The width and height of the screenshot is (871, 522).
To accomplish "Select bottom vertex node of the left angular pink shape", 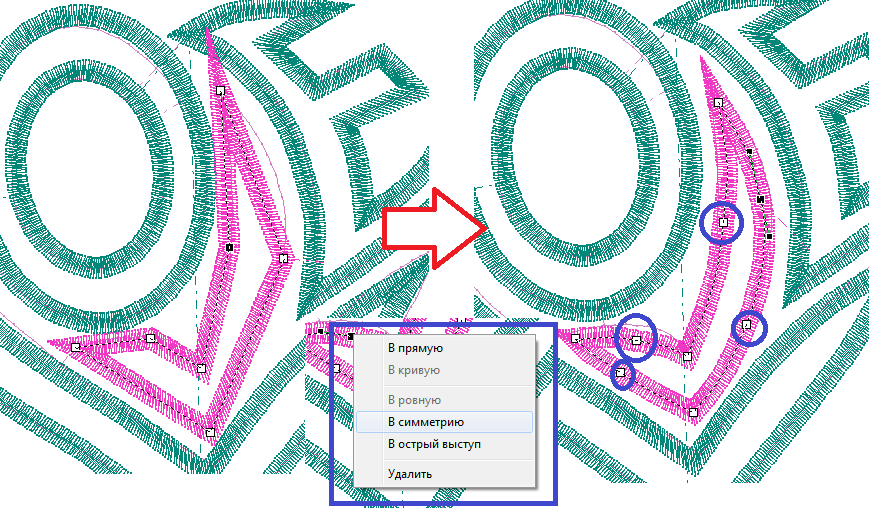I will tap(210, 432).
